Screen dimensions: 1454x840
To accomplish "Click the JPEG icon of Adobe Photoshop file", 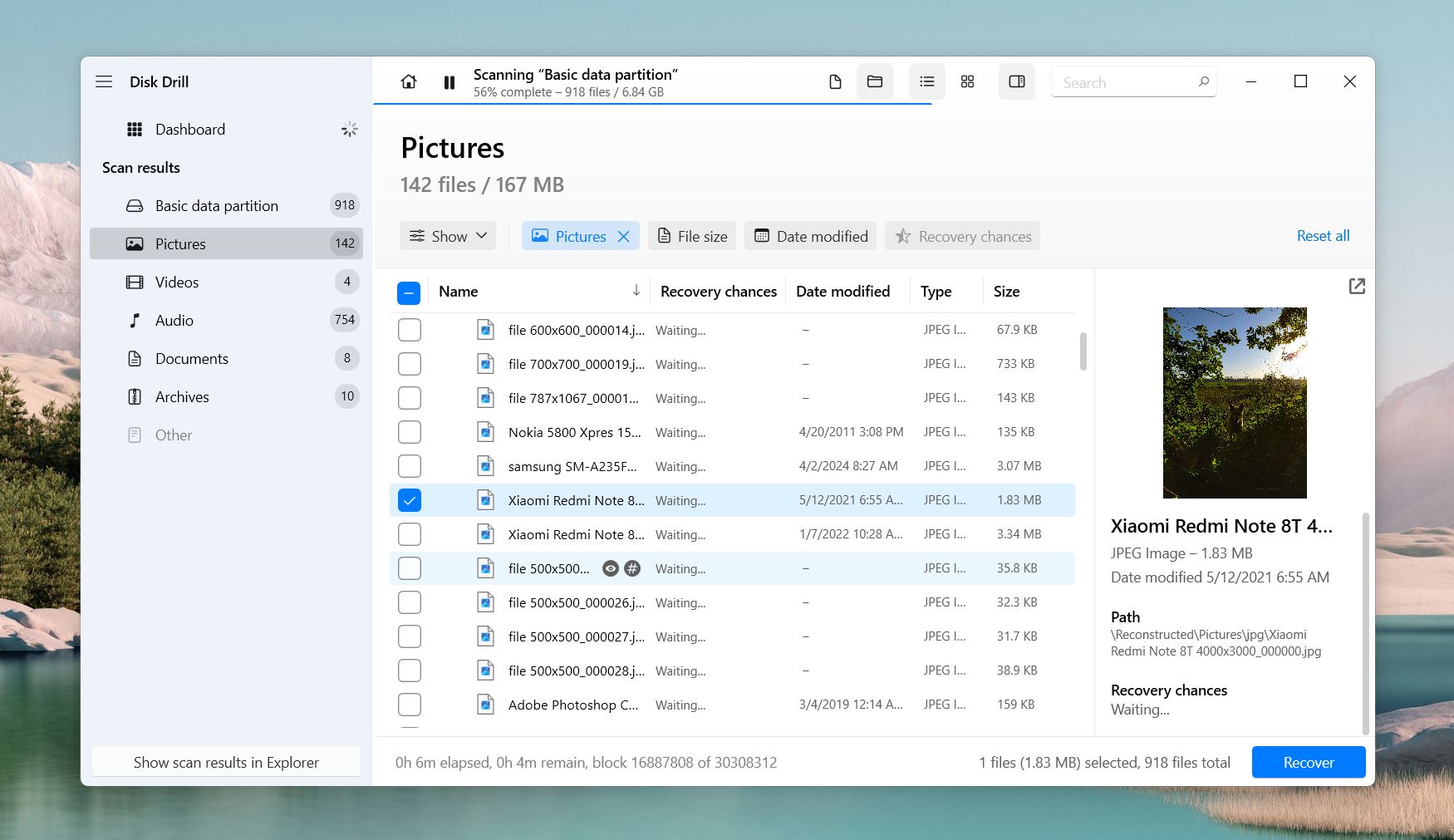I will [485, 705].
